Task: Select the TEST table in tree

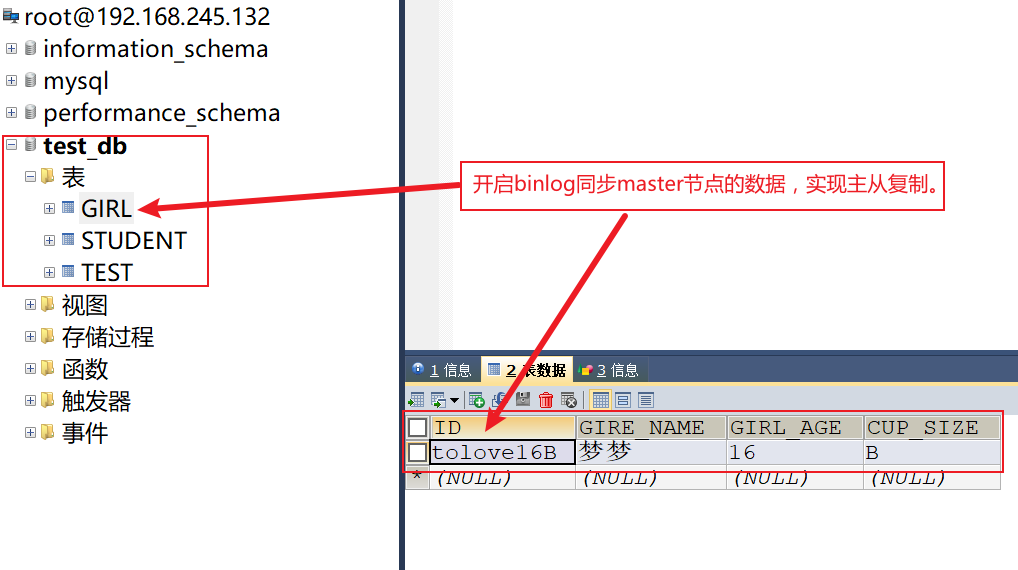Action: coord(106,273)
